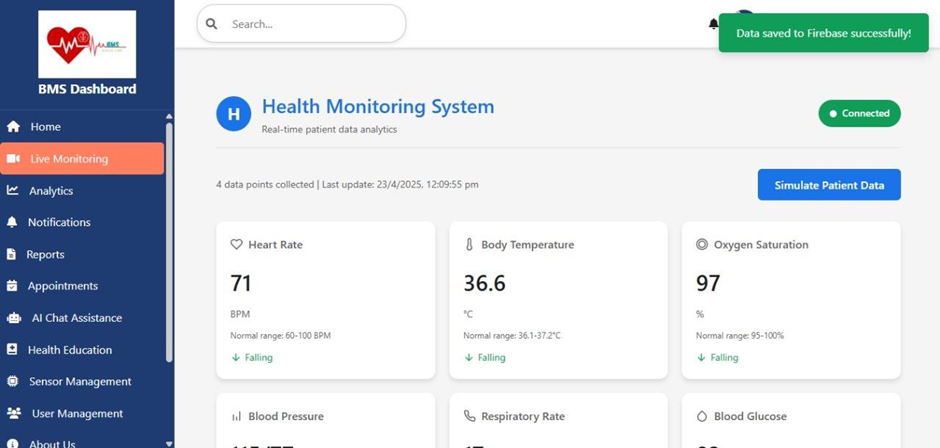Focus the Search input field
This screenshot has height=448, width=940.
(302, 24)
